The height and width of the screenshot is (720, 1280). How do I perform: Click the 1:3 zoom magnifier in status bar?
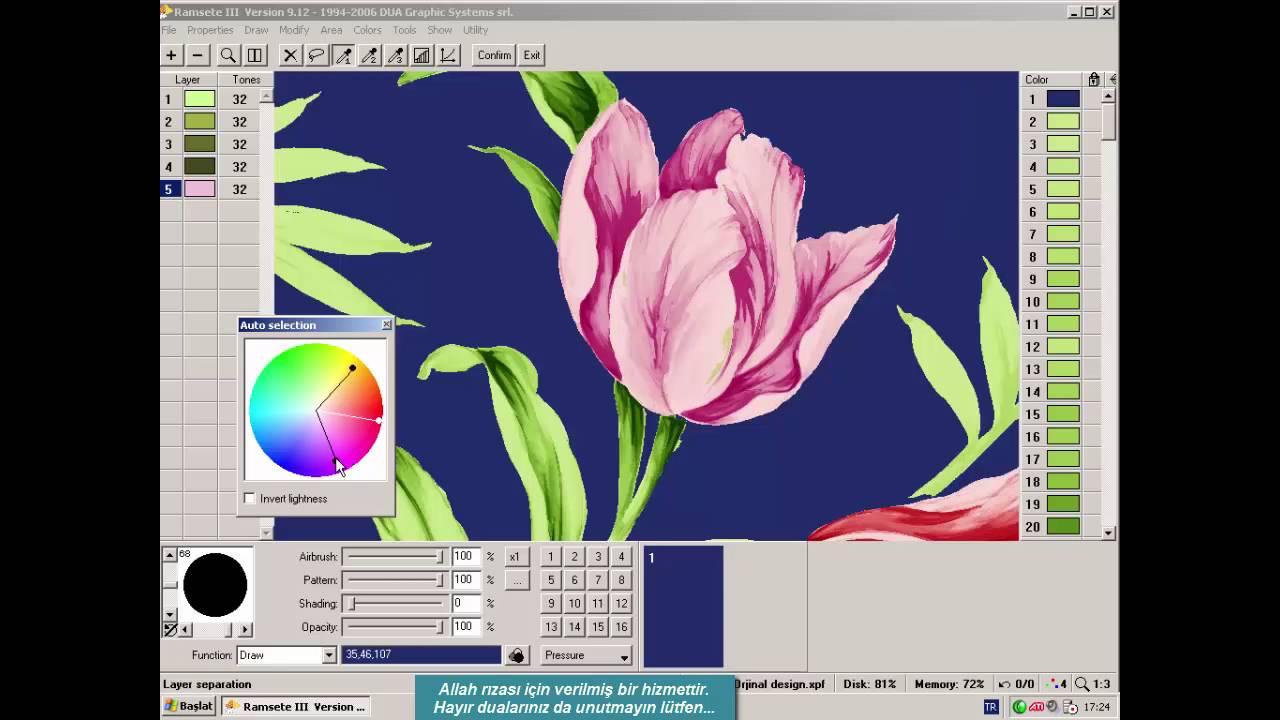tap(1093, 684)
